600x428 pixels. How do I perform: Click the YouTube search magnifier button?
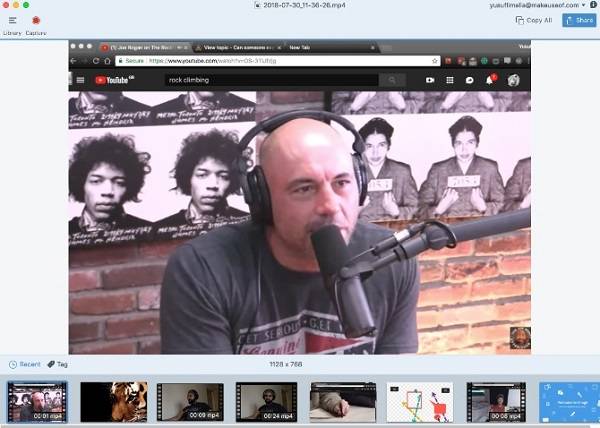(392, 80)
